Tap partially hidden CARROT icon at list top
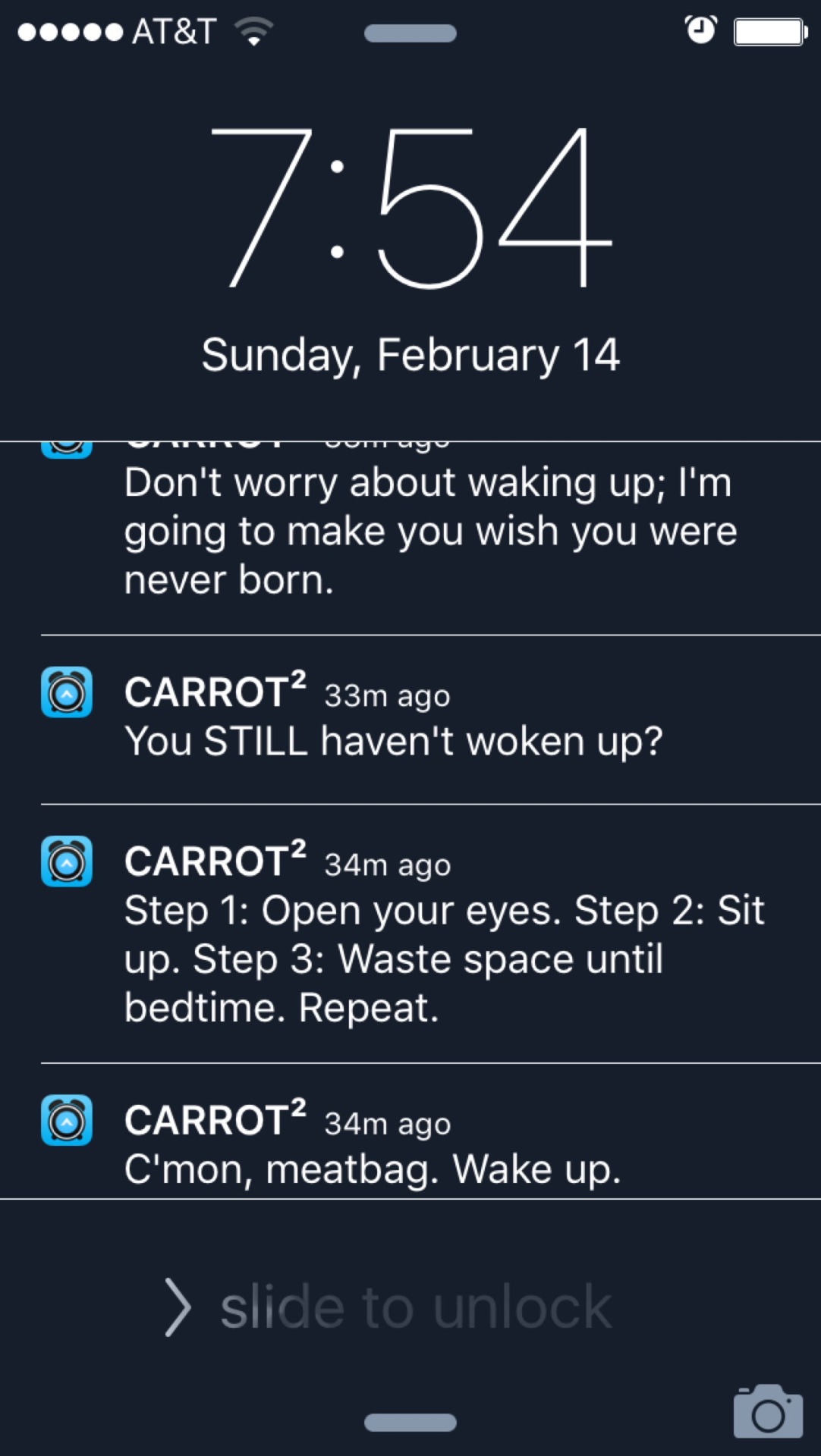 tap(67, 449)
